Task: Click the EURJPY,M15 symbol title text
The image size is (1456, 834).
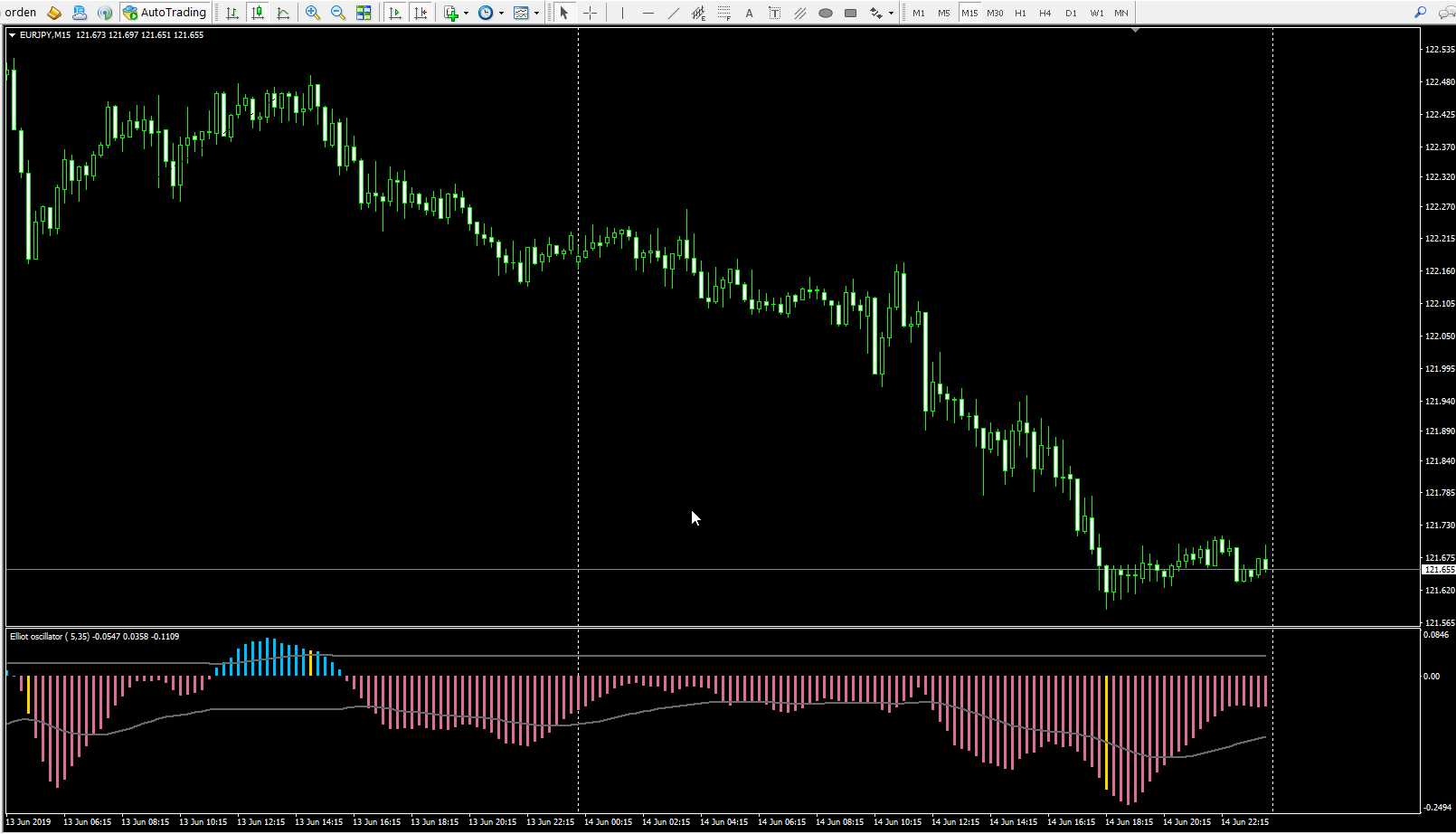Action: [x=45, y=35]
